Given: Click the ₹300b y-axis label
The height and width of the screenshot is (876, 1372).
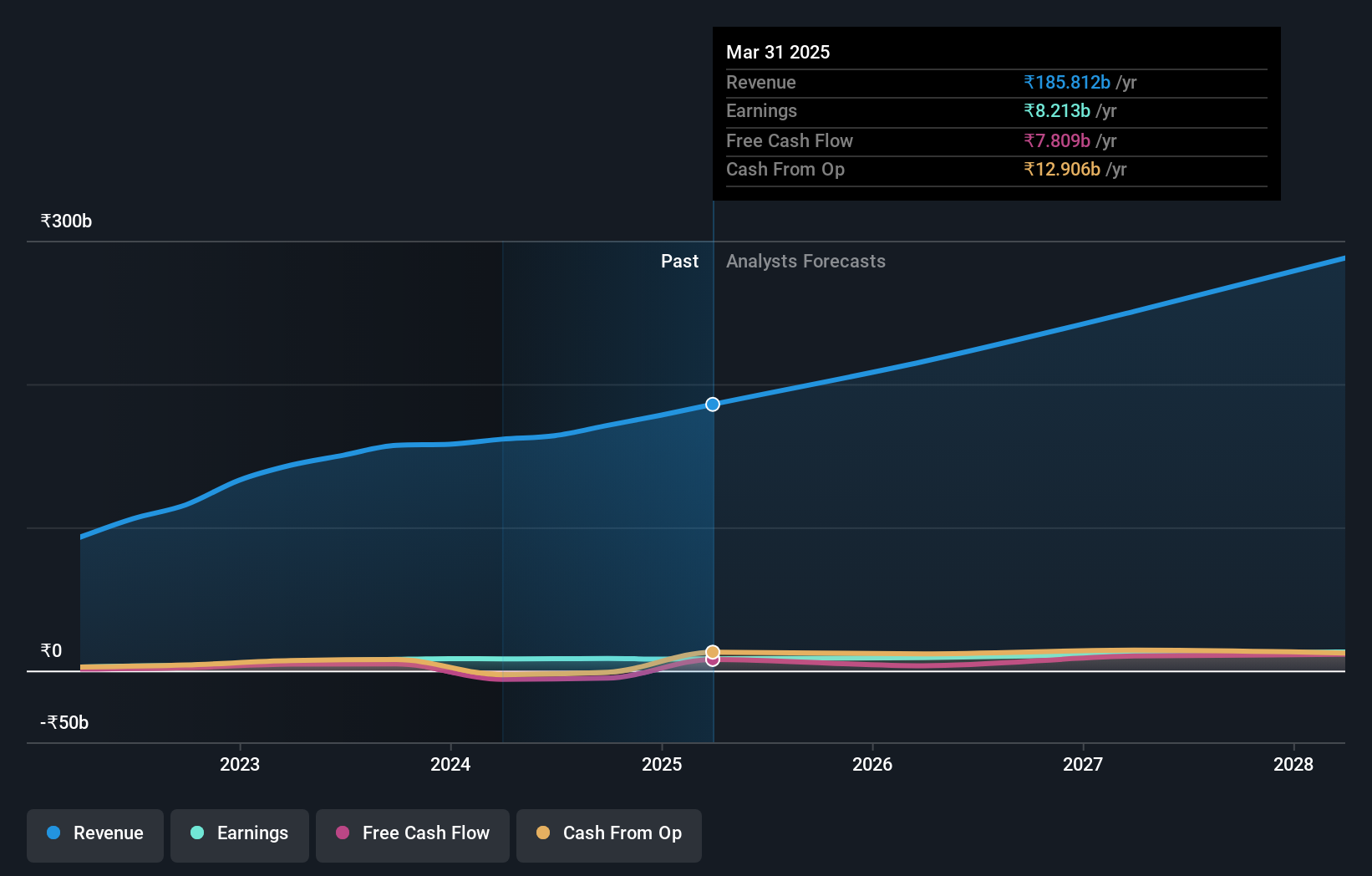Looking at the screenshot, I should 66,221.
